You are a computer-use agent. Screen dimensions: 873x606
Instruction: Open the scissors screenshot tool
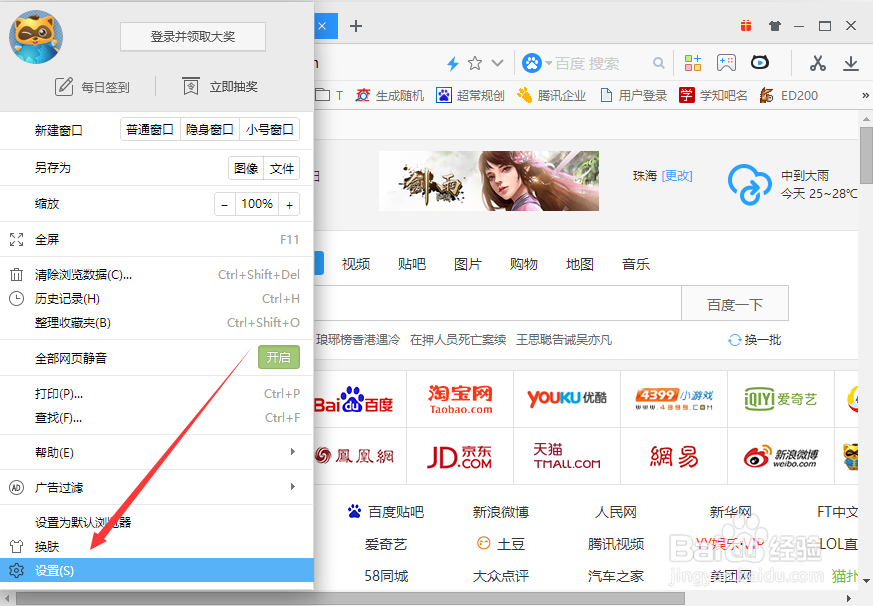click(818, 62)
